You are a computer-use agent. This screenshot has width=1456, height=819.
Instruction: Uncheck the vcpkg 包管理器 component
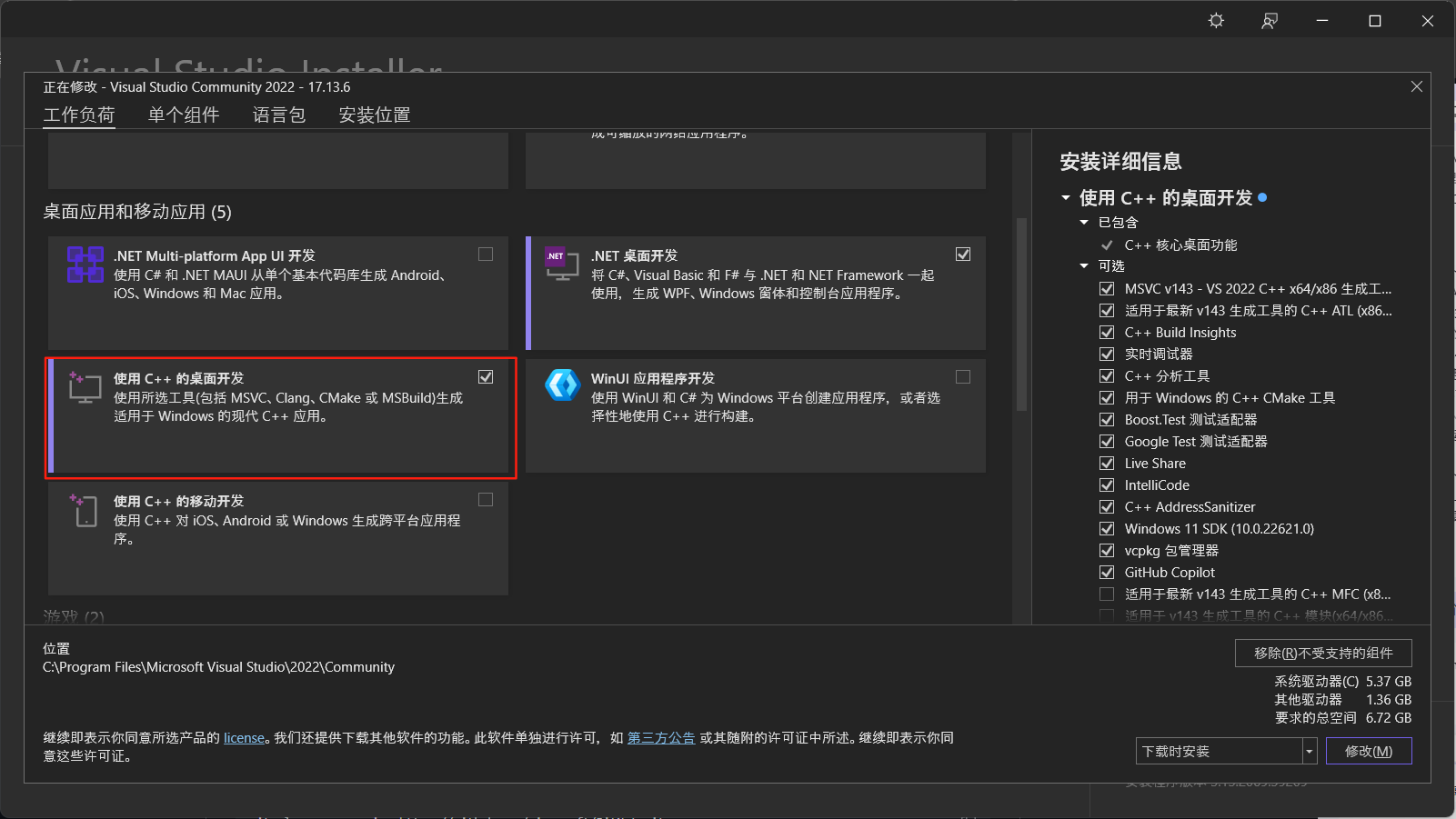(1107, 551)
